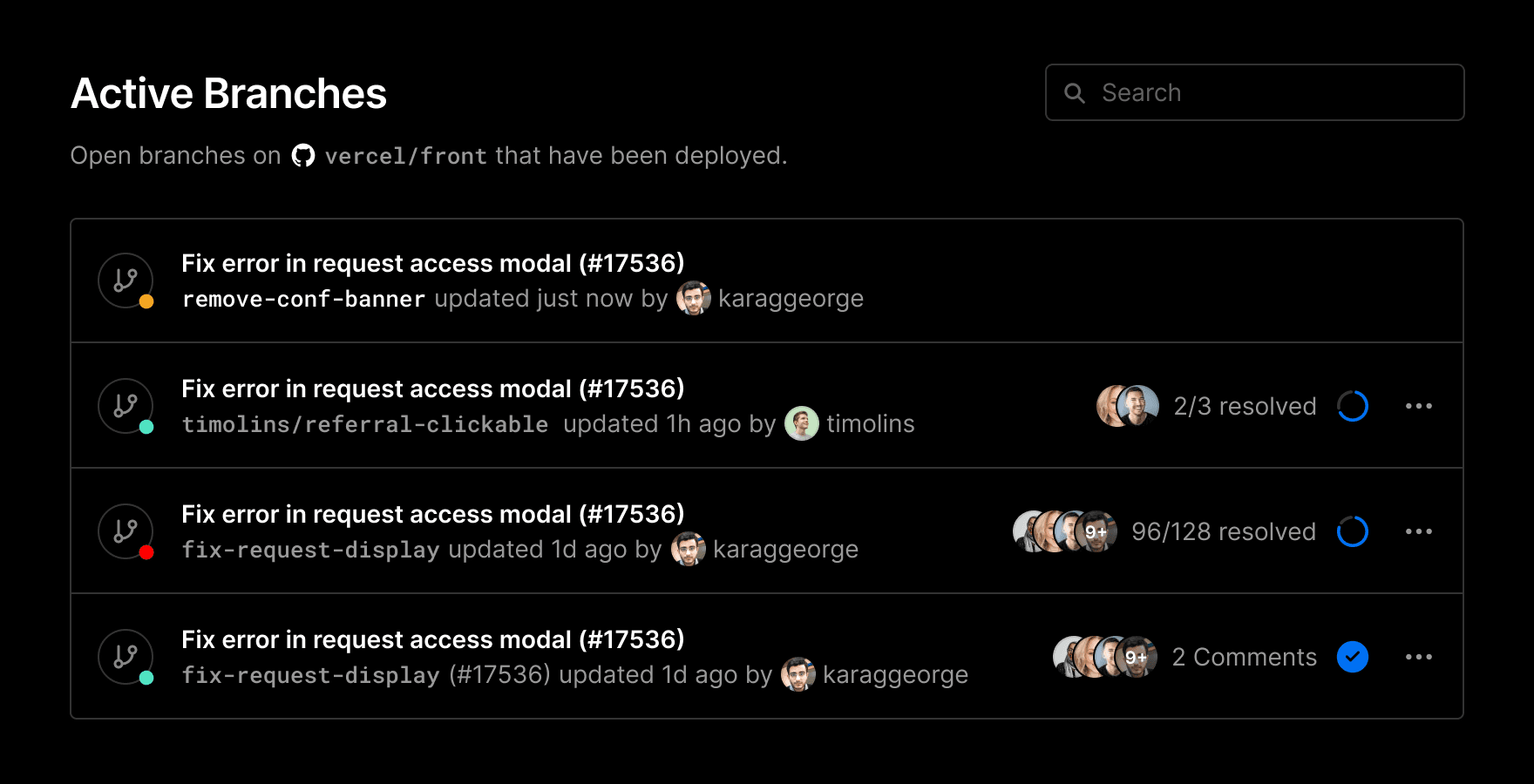
Task: Click progress spinner next to 96/128 resolved
Action: (x=1353, y=531)
